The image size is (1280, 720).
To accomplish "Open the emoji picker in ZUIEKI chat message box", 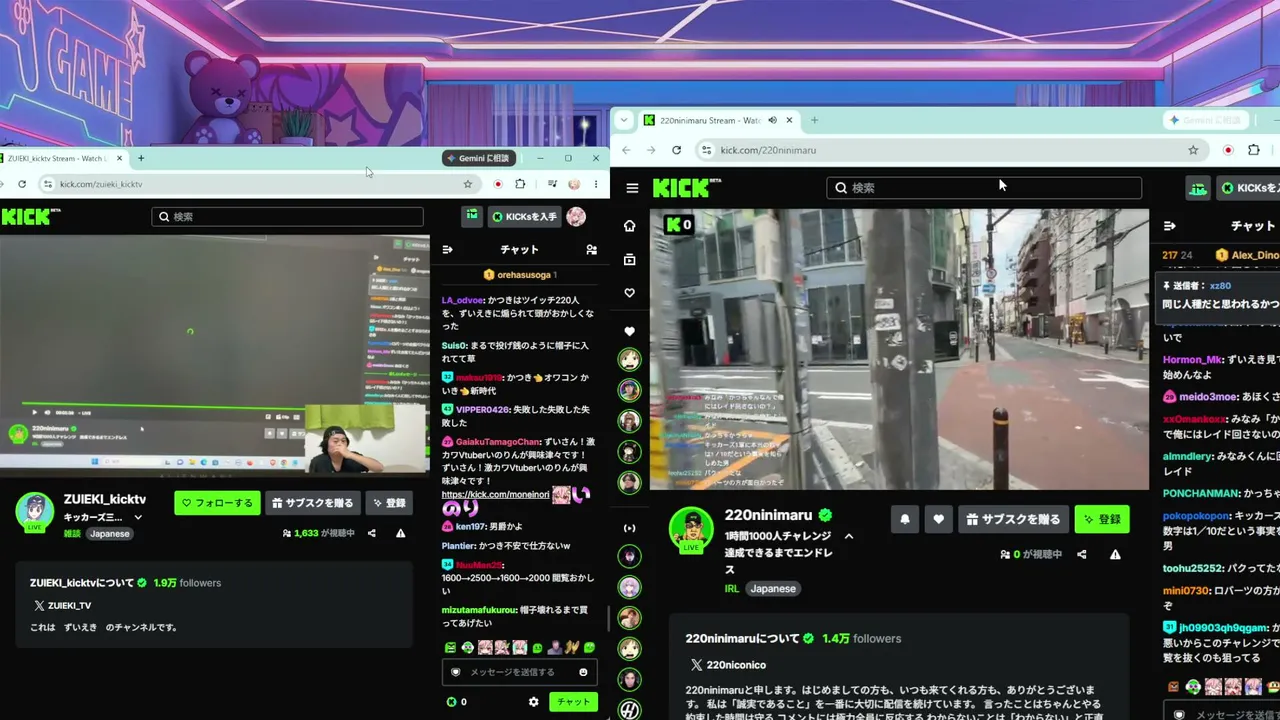I will [584, 672].
